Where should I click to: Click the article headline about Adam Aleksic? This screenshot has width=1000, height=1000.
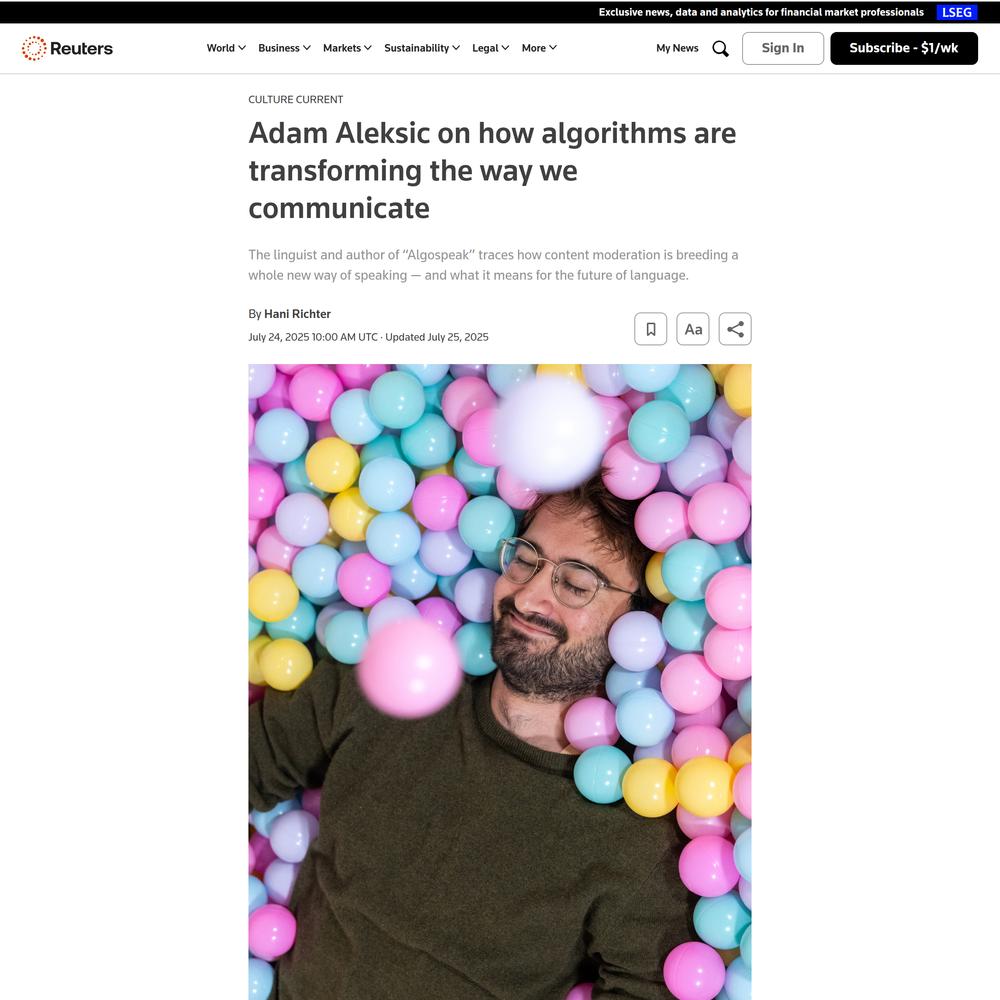tap(492, 170)
